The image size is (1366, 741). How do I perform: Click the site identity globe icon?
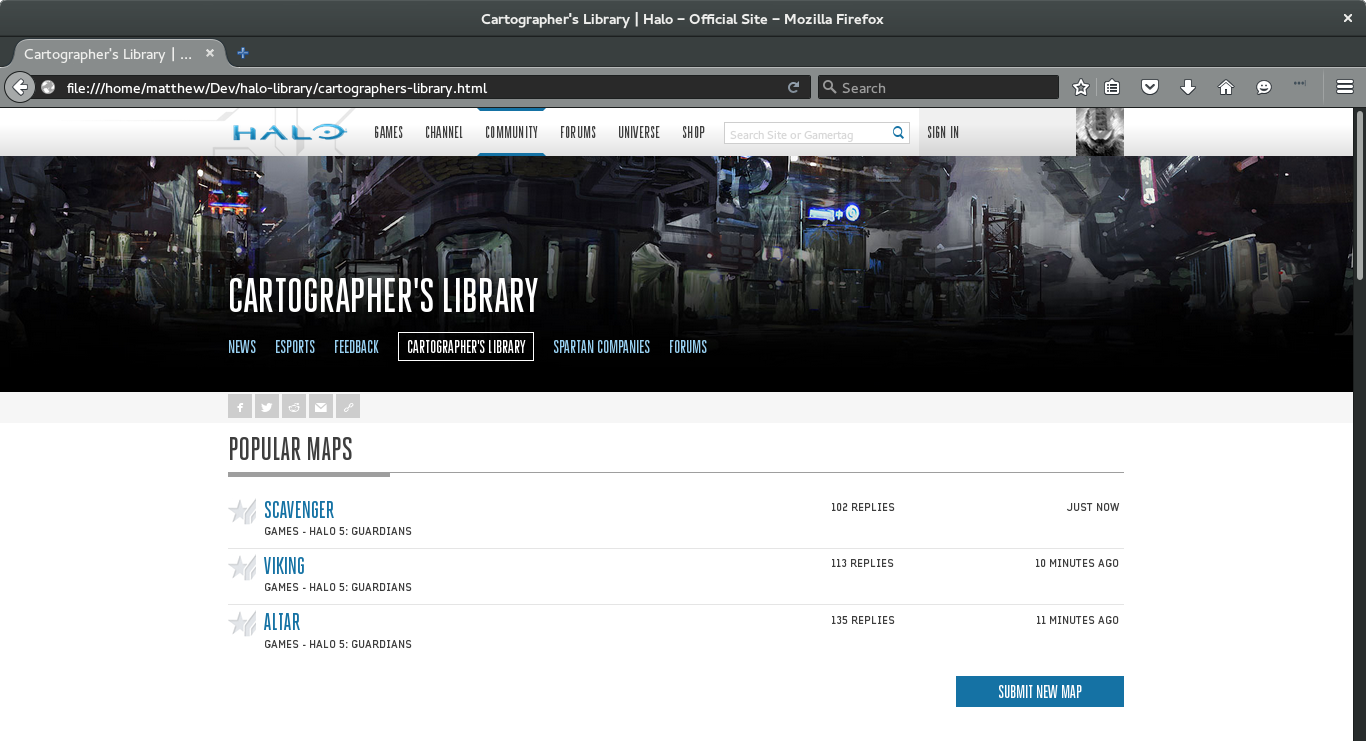48,88
